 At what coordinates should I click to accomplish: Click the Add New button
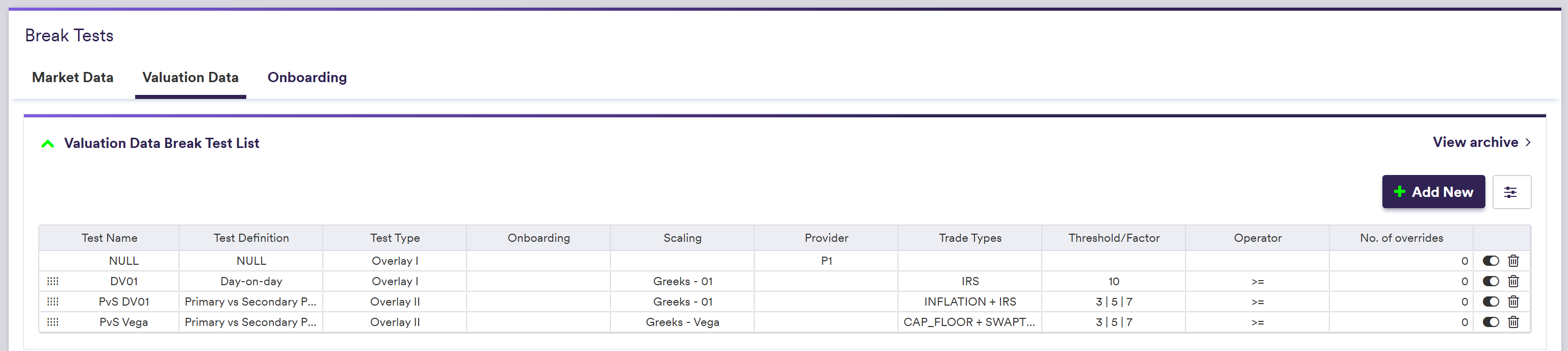pyautogui.click(x=1433, y=192)
